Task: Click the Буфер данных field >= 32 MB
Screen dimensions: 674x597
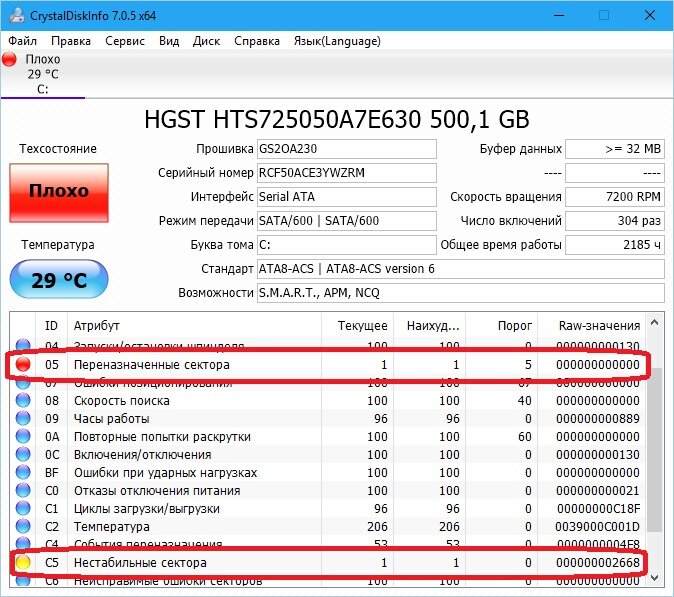Action: 615,149
